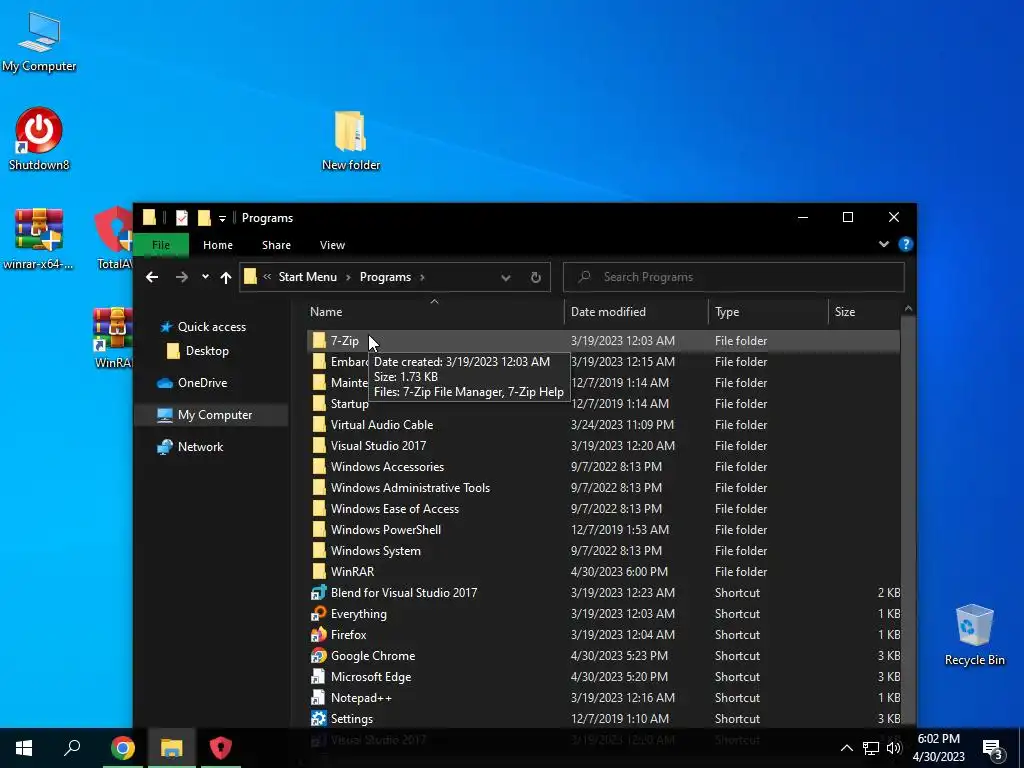The height and width of the screenshot is (768, 1024).
Task: Sort by the Size column header
Action: click(x=865, y=312)
